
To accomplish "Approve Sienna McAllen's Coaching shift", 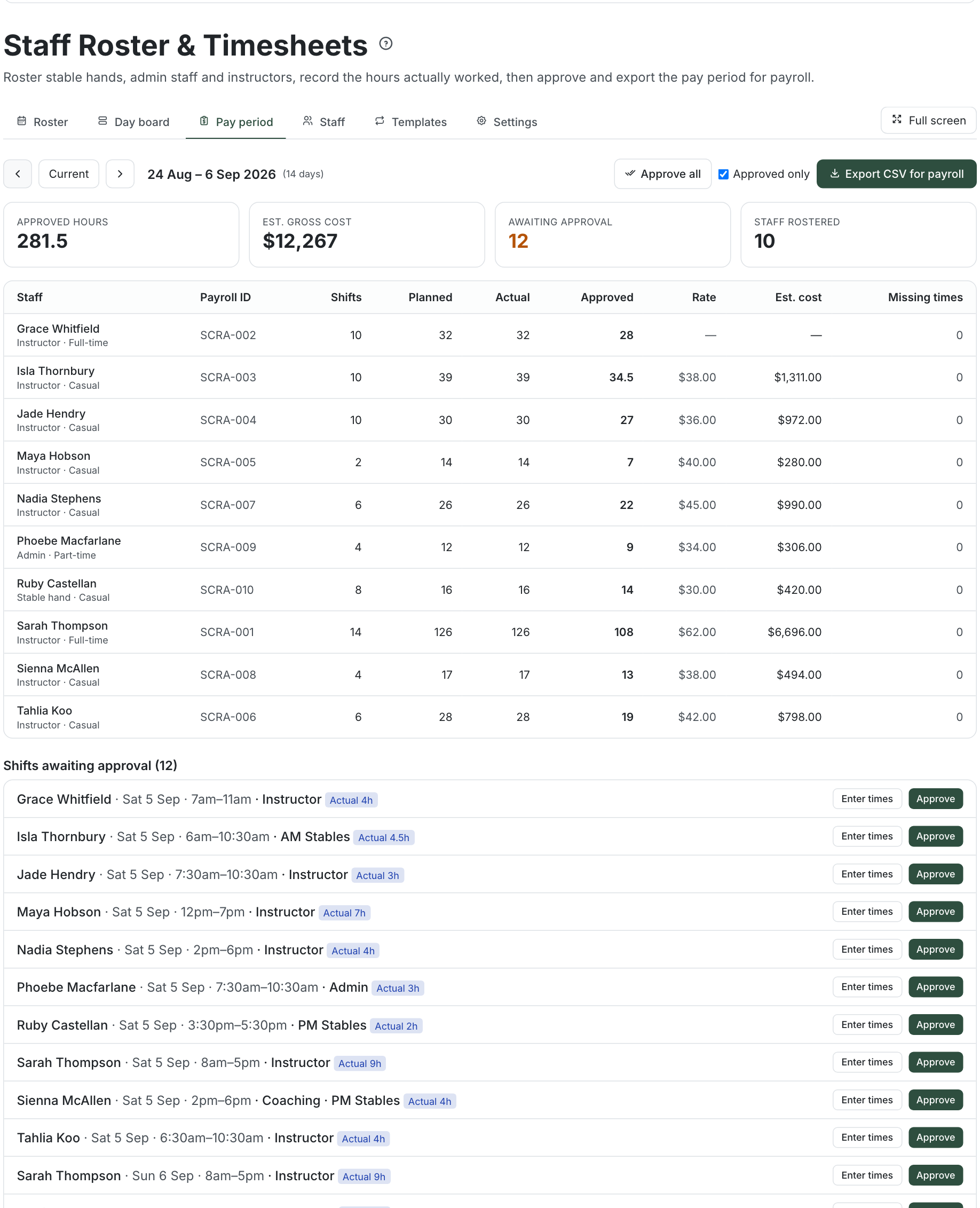I will (x=935, y=1100).
